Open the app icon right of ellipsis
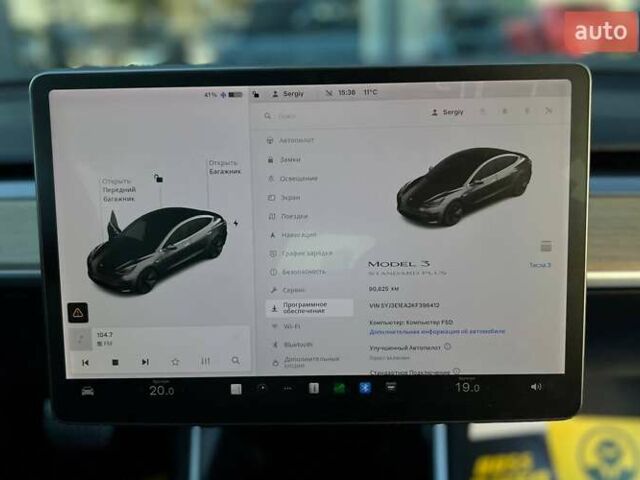 click(x=313, y=388)
